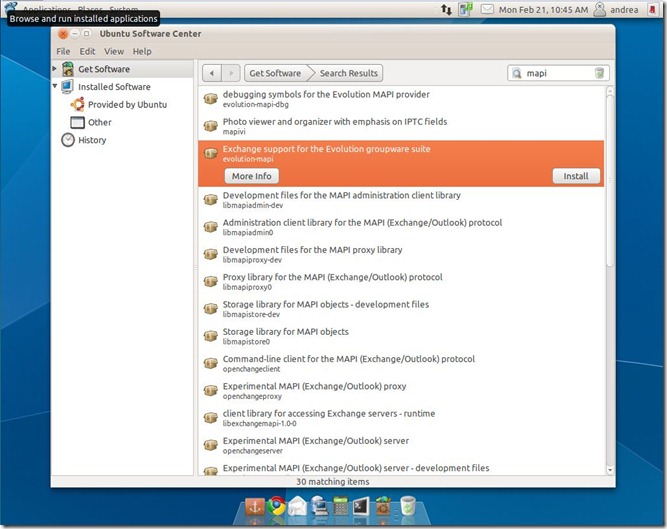Collapse the Installed Software tree node
Image resolution: width=667 pixels, height=529 pixels.
[x=55, y=87]
